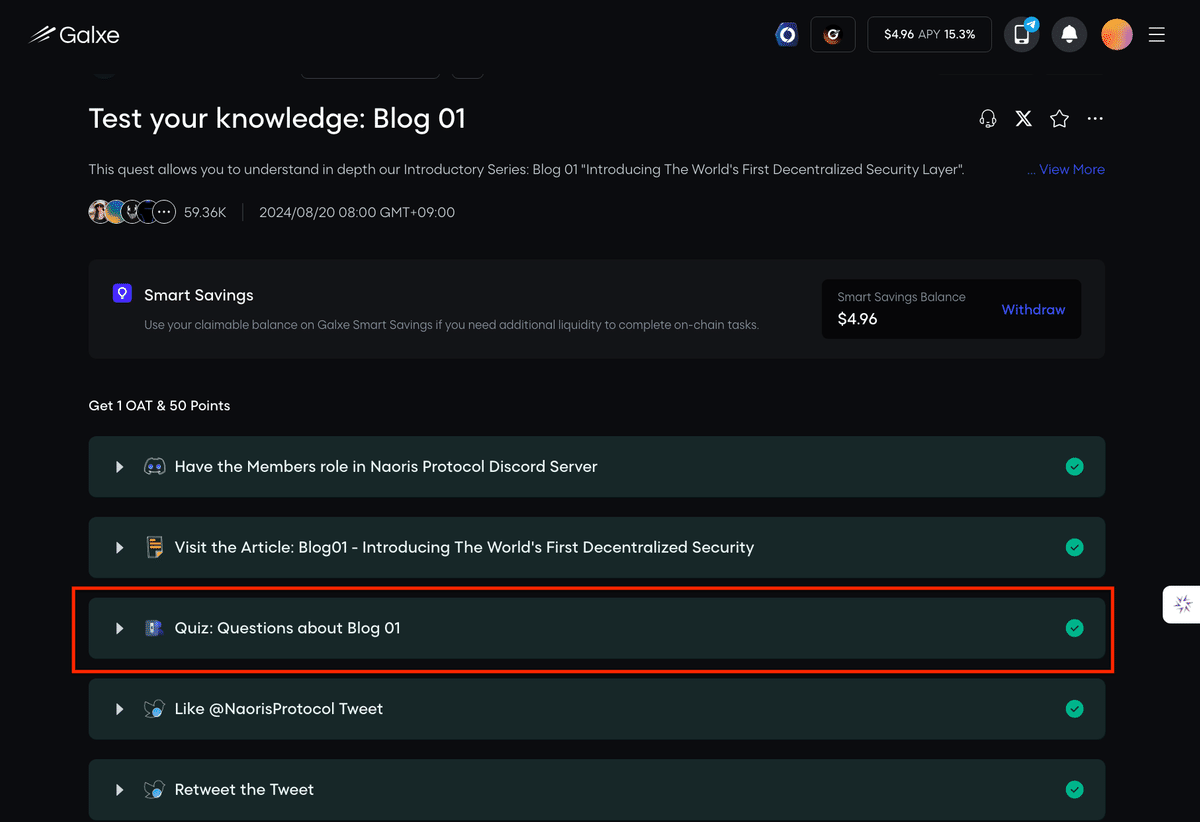Click the participant avatars group
Image resolution: width=1200 pixels, height=822 pixels.
click(x=132, y=212)
